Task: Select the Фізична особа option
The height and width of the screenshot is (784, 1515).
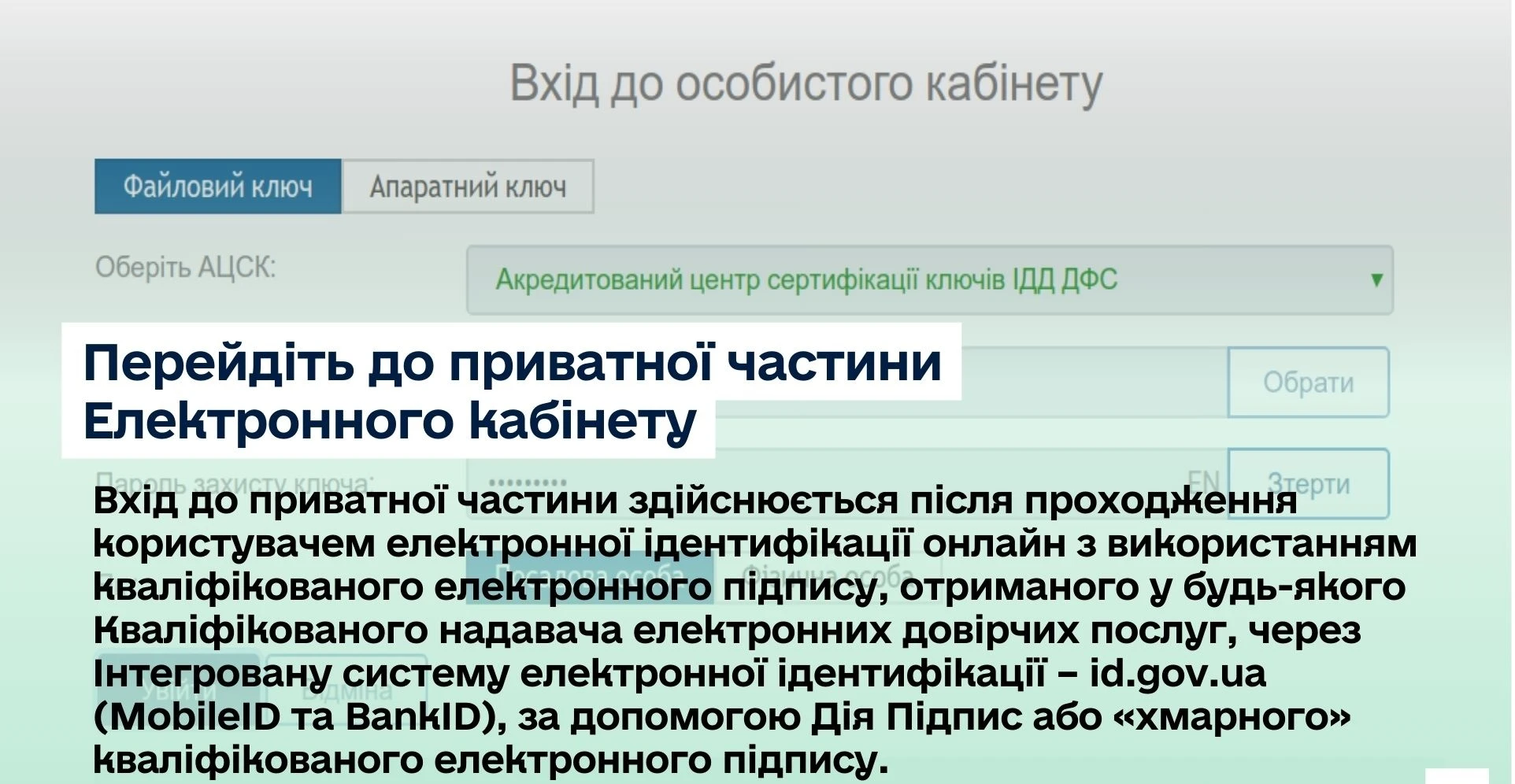Action: click(x=828, y=575)
